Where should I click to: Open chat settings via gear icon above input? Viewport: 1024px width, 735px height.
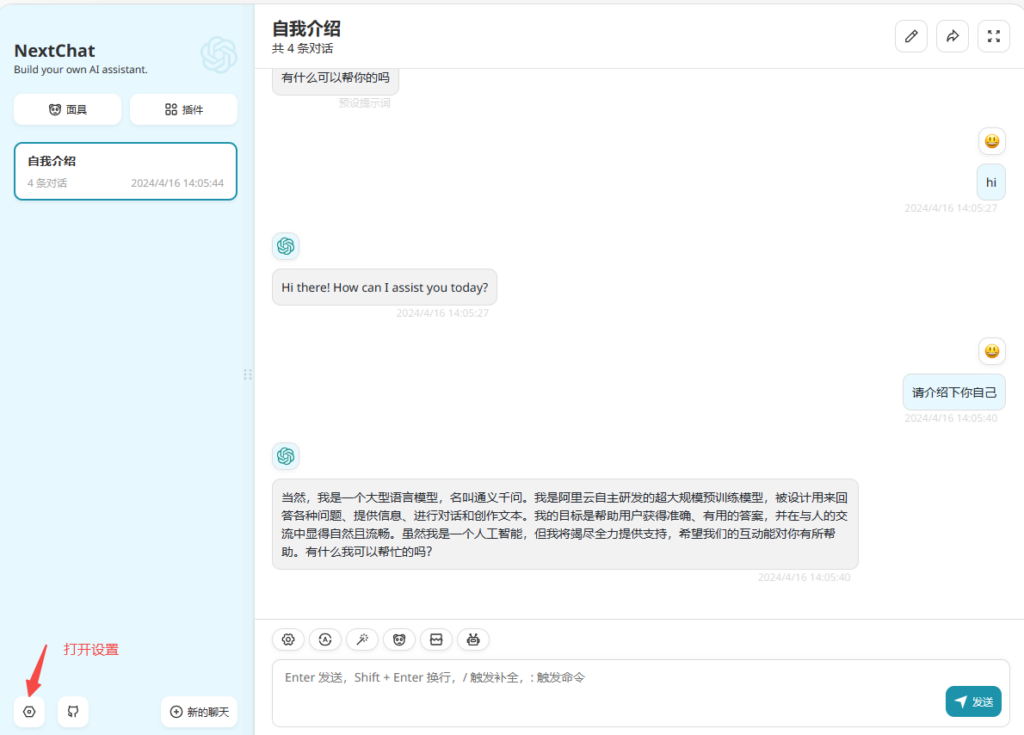[288, 639]
